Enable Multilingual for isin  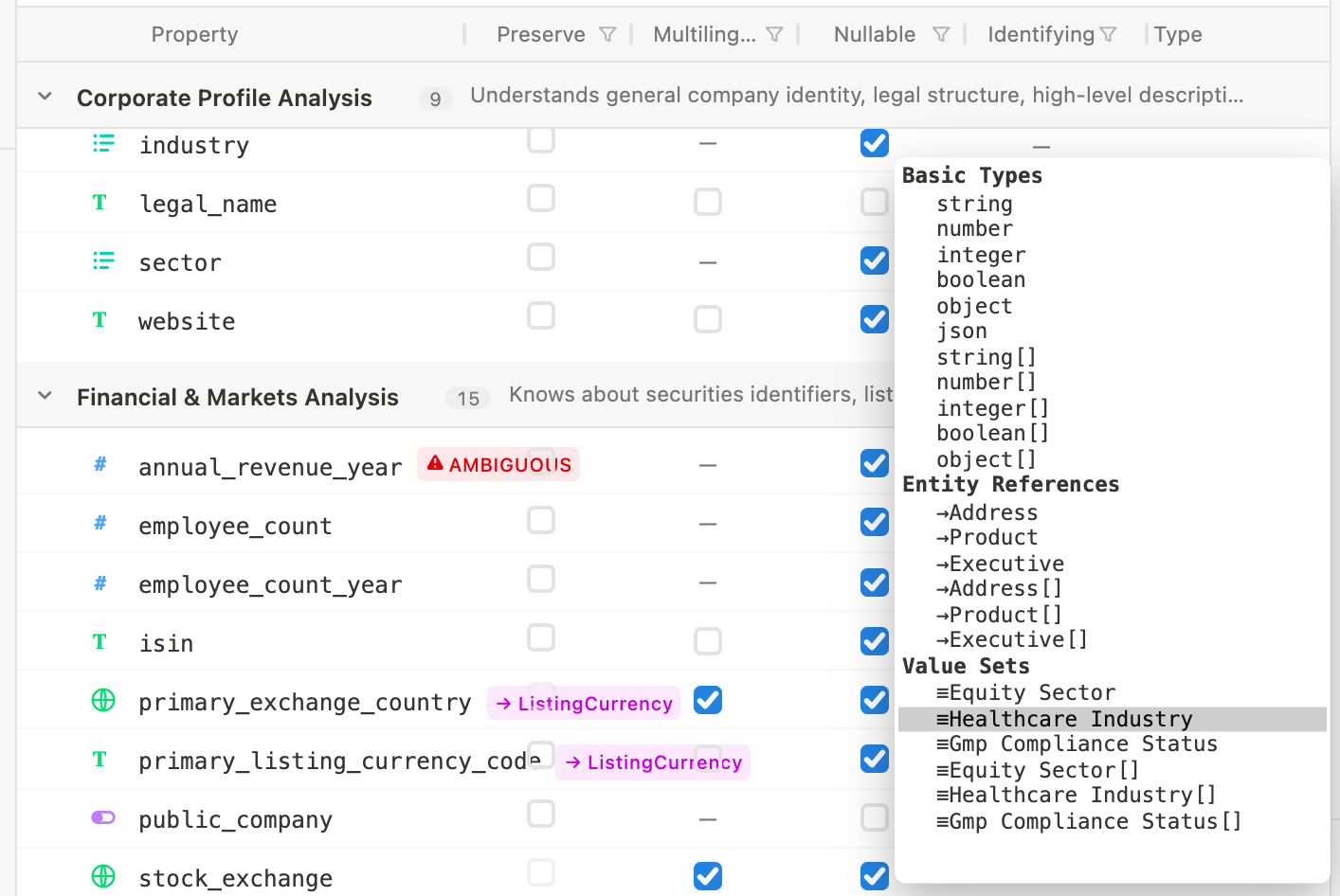pos(708,641)
